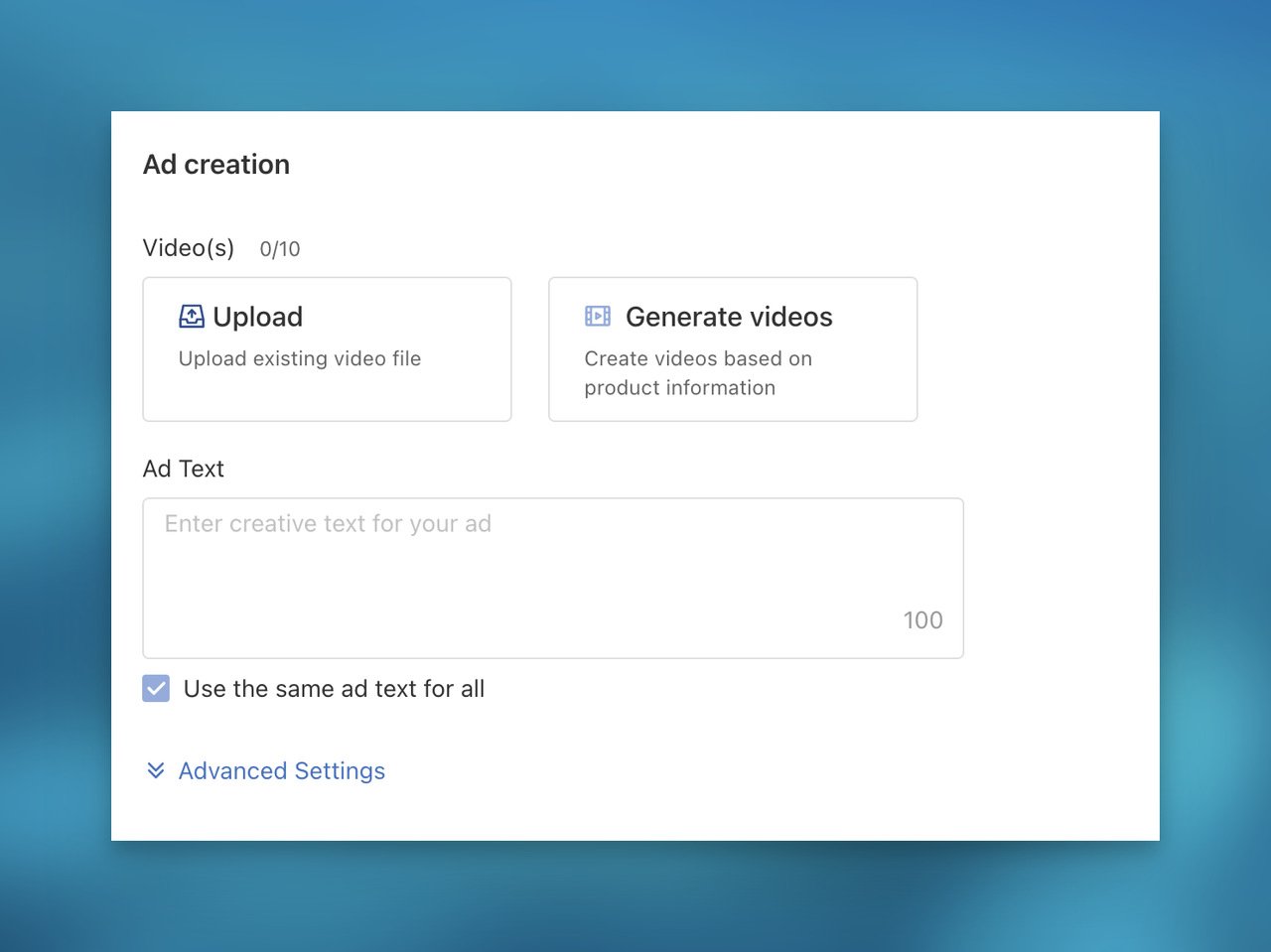Click the 0/10 video counter
The width and height of the screenshot is (1271, 952).
(280, 249)
